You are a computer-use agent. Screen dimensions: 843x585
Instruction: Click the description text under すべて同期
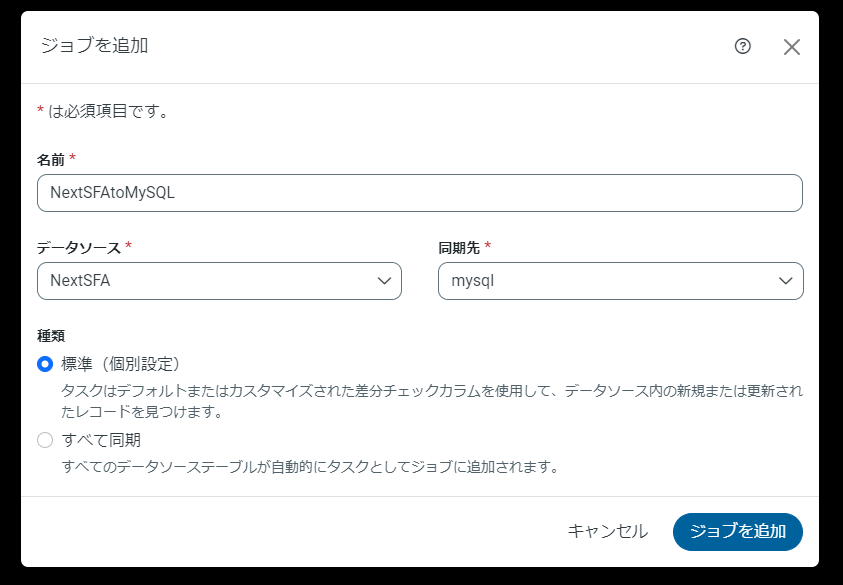pyautogui.click(x=309, y=466)
